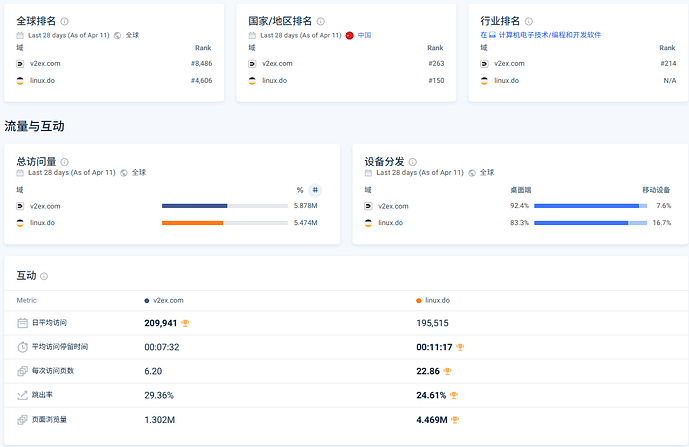Click global rank #4,606
The image size is (689, 447).
pyautogui.click(x=202, y=81)
